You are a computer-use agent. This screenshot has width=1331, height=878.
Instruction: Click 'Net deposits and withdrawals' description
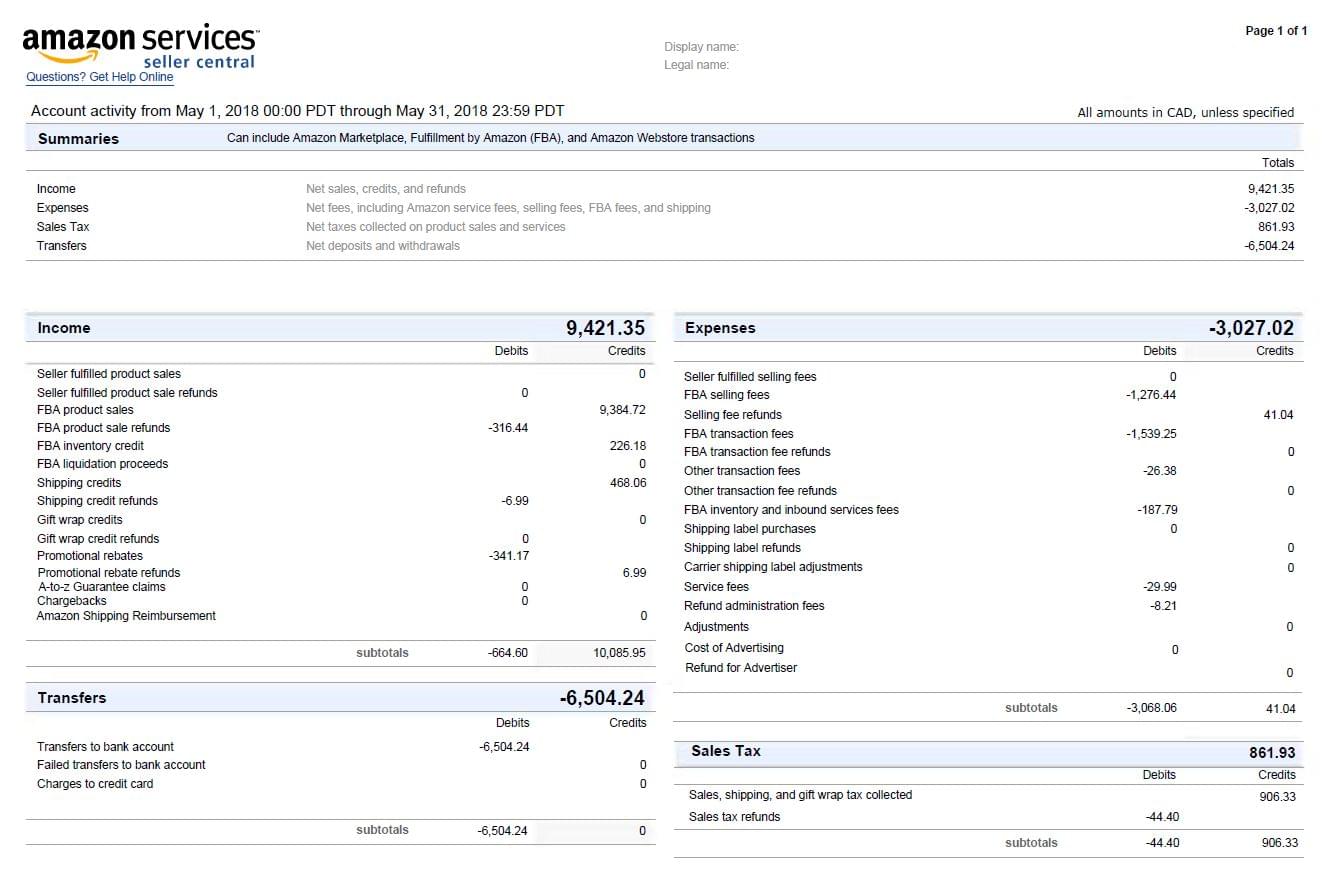(x=383, y=246)
